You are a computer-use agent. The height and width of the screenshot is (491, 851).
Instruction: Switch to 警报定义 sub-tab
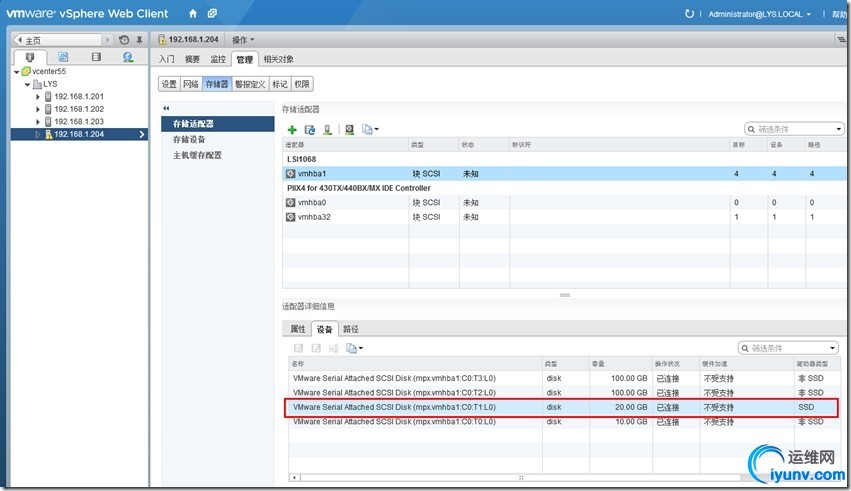[250, 84]
